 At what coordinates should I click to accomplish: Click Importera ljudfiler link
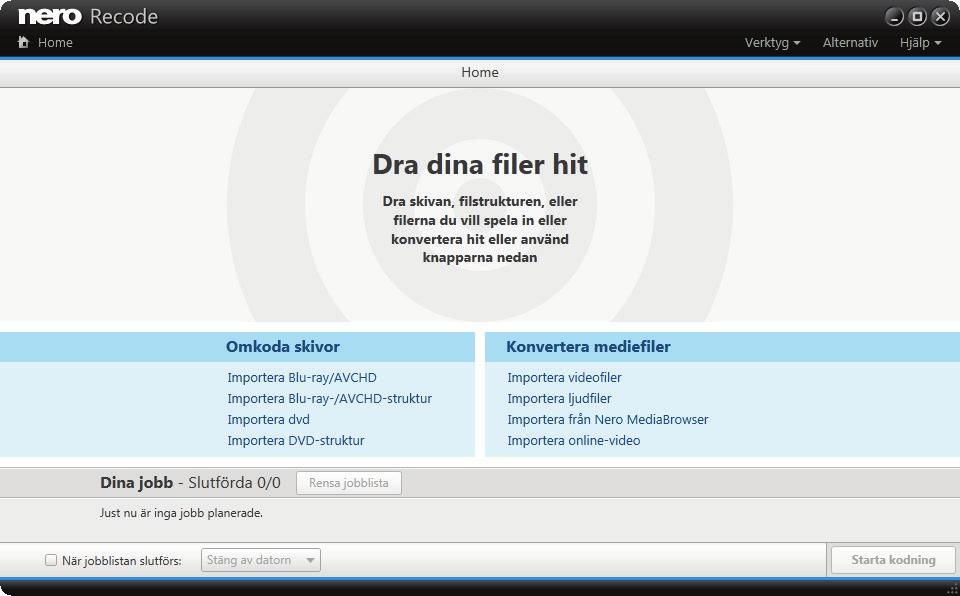click(x=559, y=398)
